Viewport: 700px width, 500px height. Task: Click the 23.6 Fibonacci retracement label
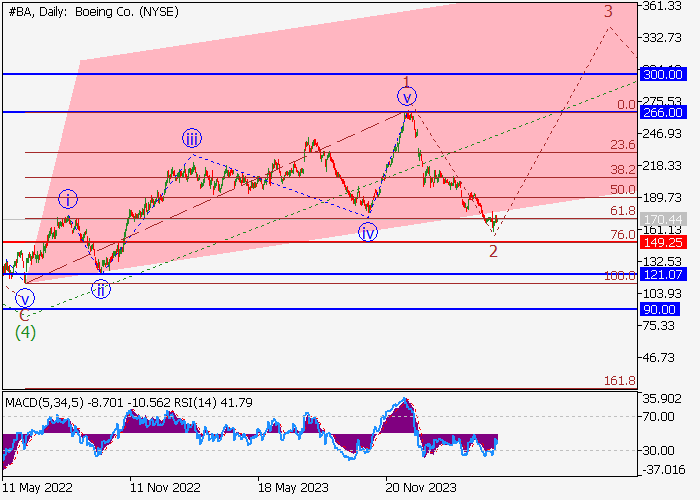(x=622, y=145)
